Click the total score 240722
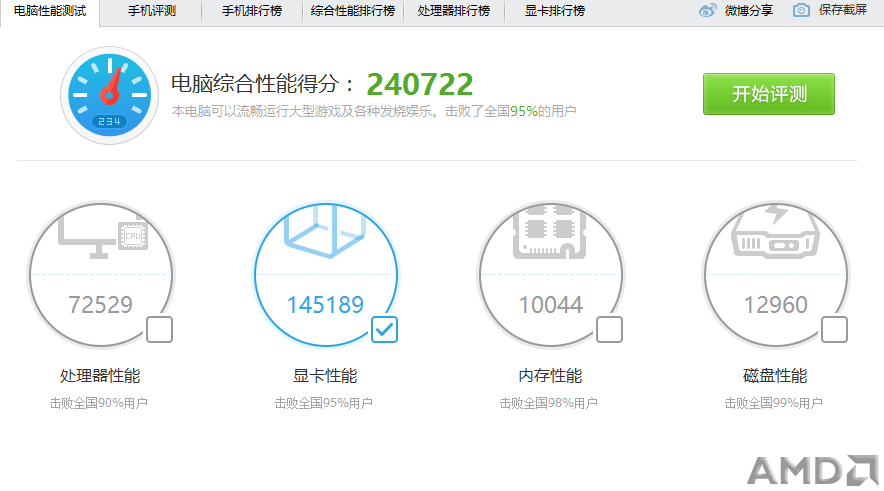Viewport: 884px width, 491px height. tap(419, 85)
